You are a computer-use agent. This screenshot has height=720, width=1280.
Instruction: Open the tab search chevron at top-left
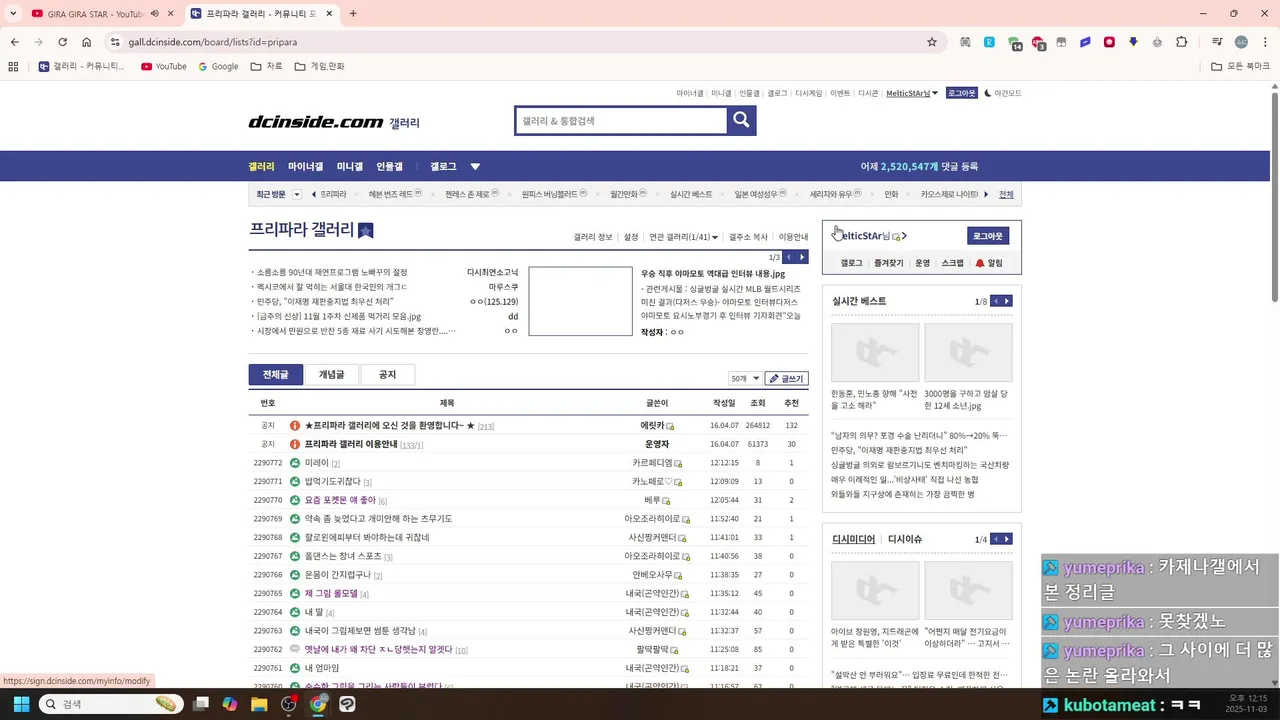[x=13, y=13]
